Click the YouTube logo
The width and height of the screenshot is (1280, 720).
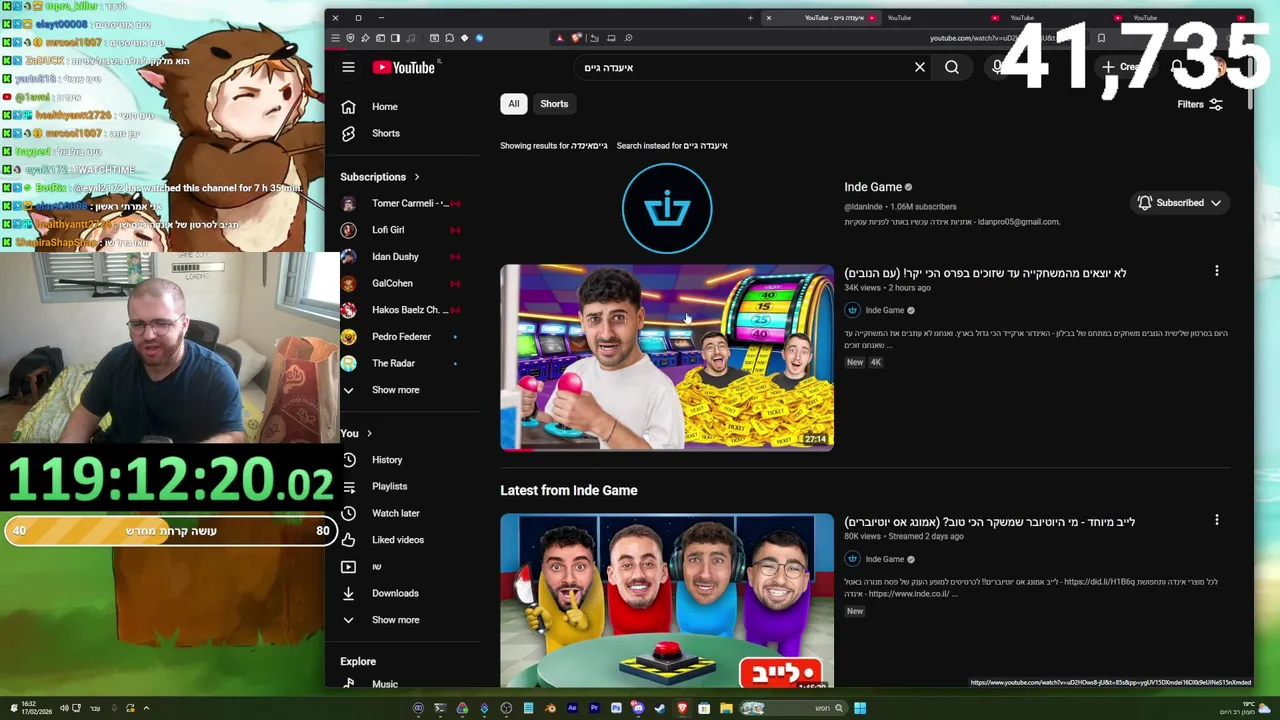(x=404, y=67)
